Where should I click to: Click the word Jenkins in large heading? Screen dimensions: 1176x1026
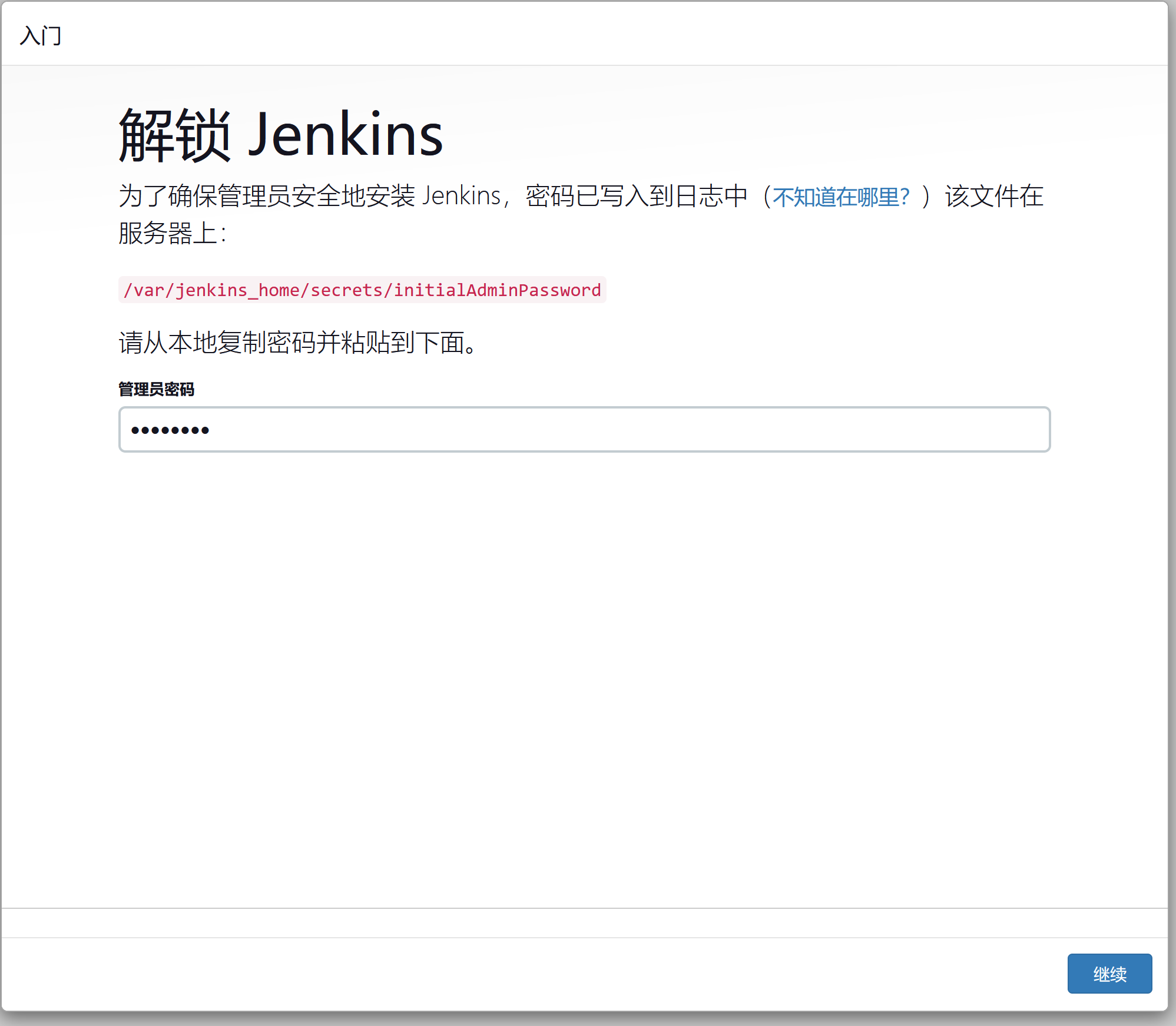click(345, 135)
